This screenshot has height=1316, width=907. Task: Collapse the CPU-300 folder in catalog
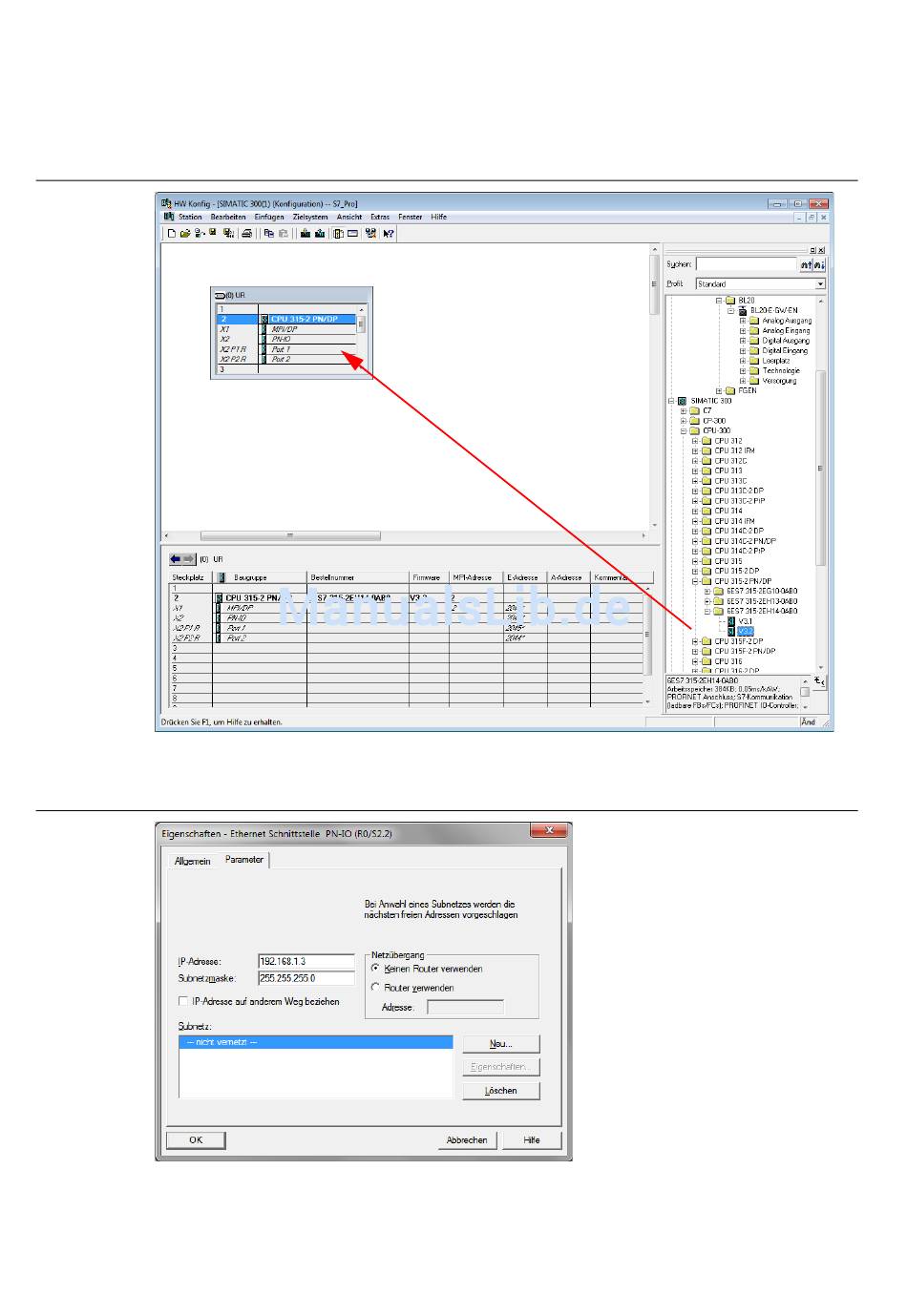684,430
